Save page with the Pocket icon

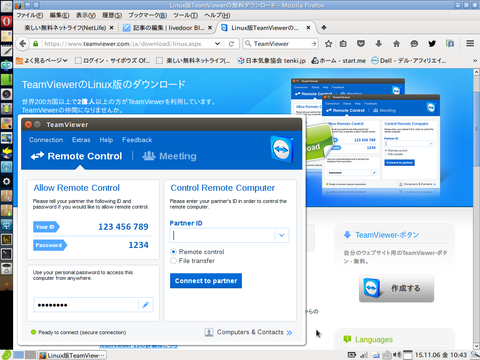point(361,44)
